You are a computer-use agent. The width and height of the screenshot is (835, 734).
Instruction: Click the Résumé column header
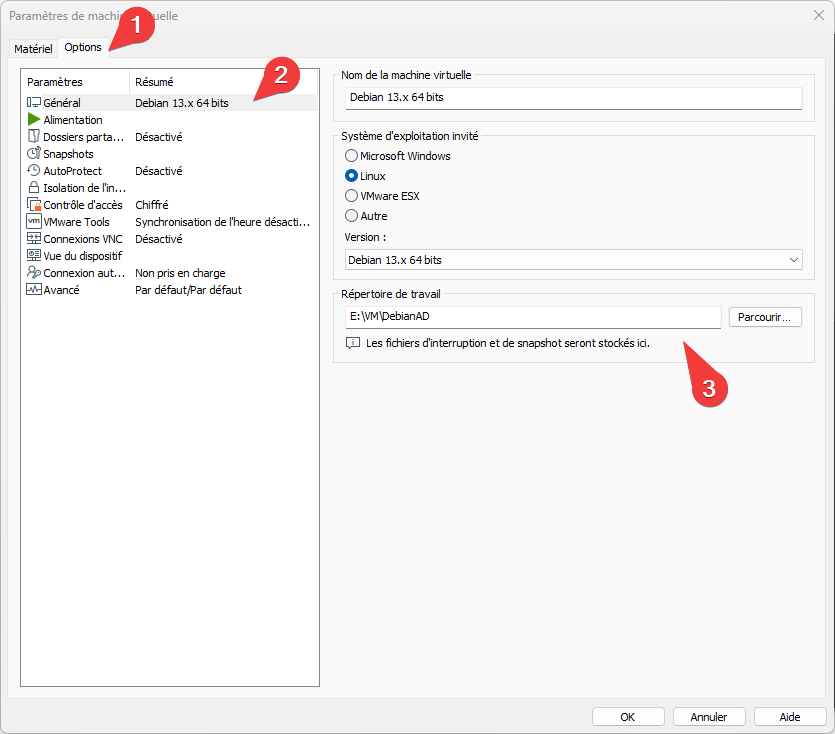(224, 82)
